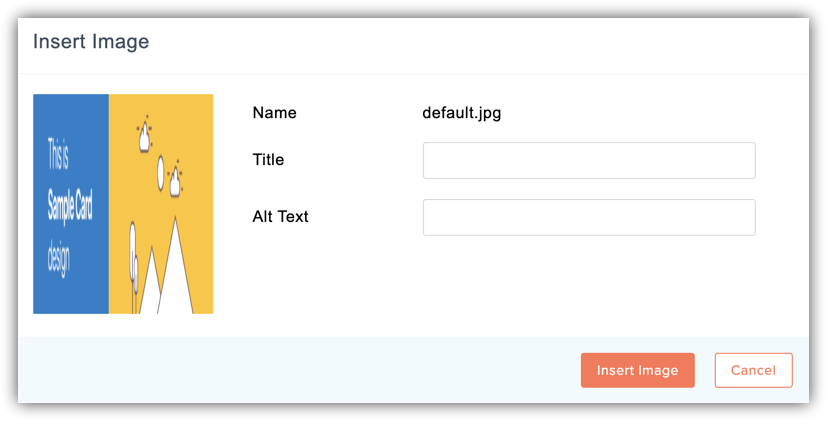Click the 'Sample Card' text in preview
This screenshot has height=421, width=827.
coord(70,206)
